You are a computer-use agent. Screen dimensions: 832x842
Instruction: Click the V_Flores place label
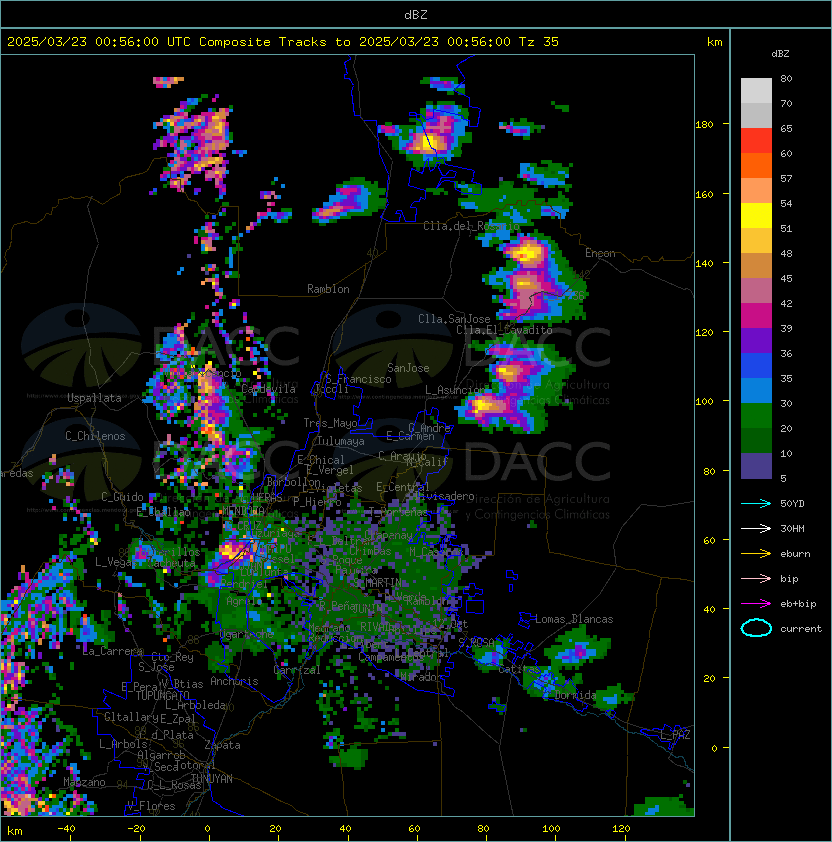[x=151, y=807]
